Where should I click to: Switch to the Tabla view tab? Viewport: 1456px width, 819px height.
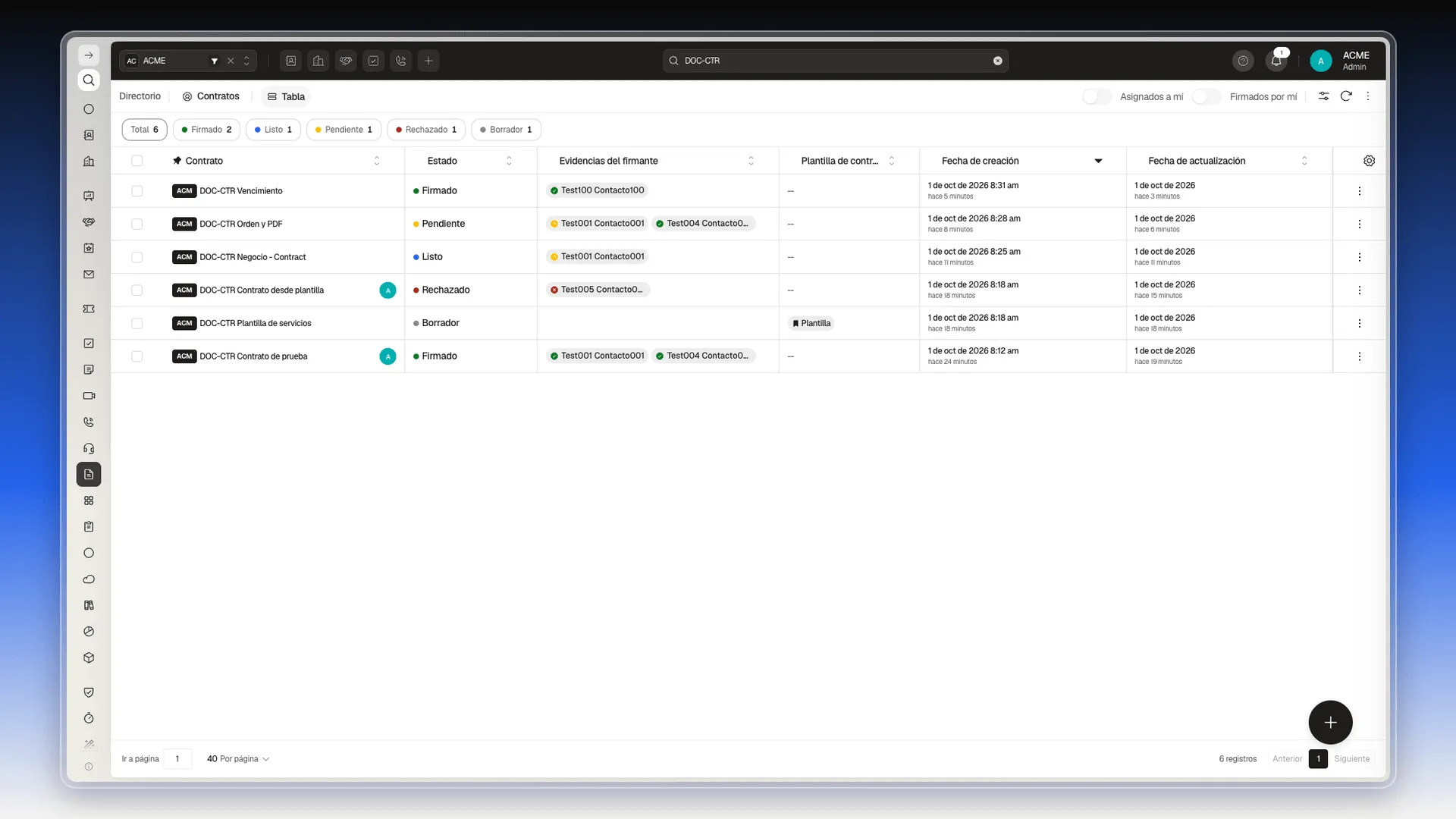click(x=286, y=96)
